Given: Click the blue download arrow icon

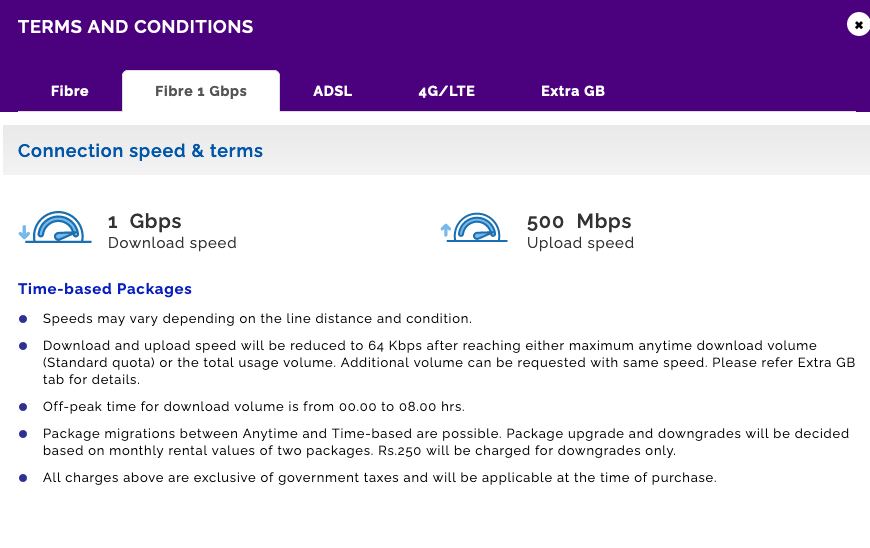Looking at the screenshot, I should [x=24, y=232].
